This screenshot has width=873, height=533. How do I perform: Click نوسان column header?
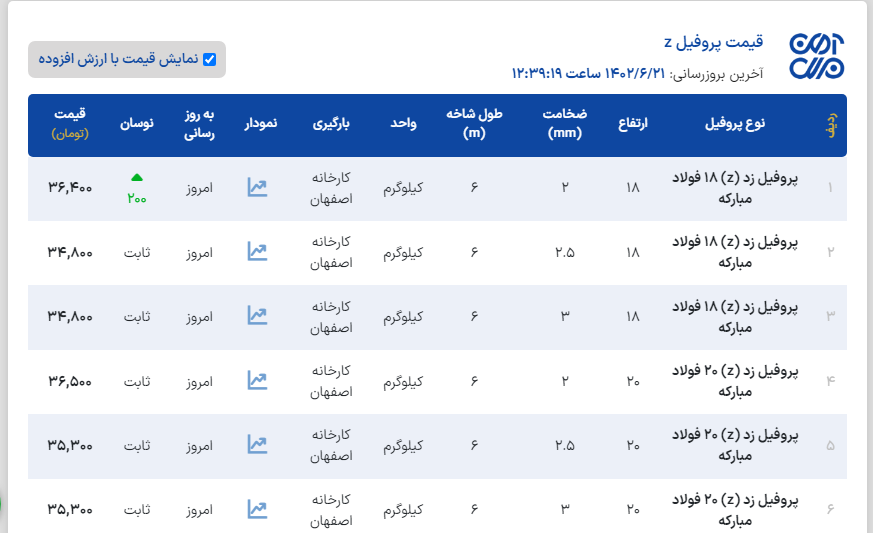(137, 123)
